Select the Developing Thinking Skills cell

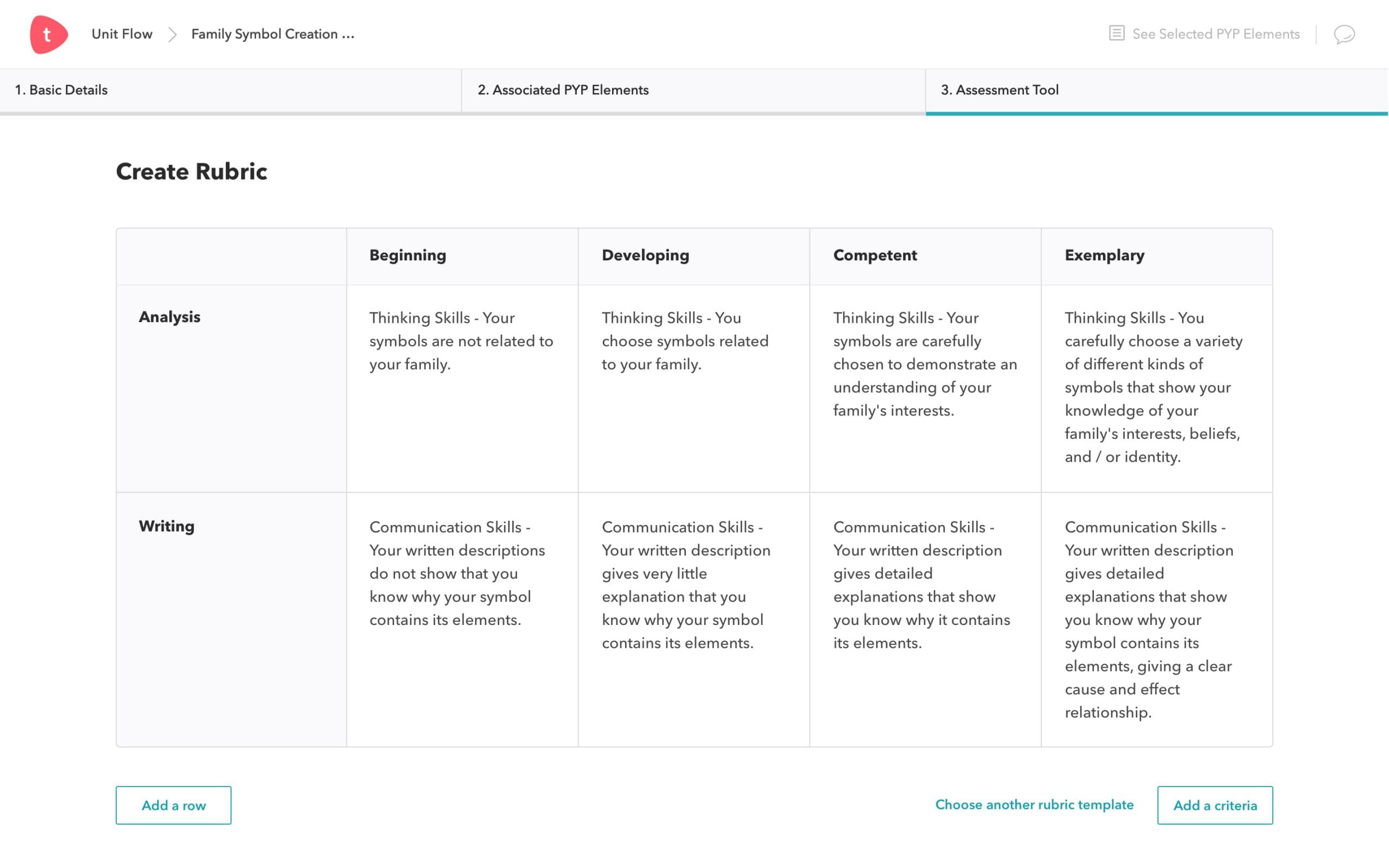(692, 387)
